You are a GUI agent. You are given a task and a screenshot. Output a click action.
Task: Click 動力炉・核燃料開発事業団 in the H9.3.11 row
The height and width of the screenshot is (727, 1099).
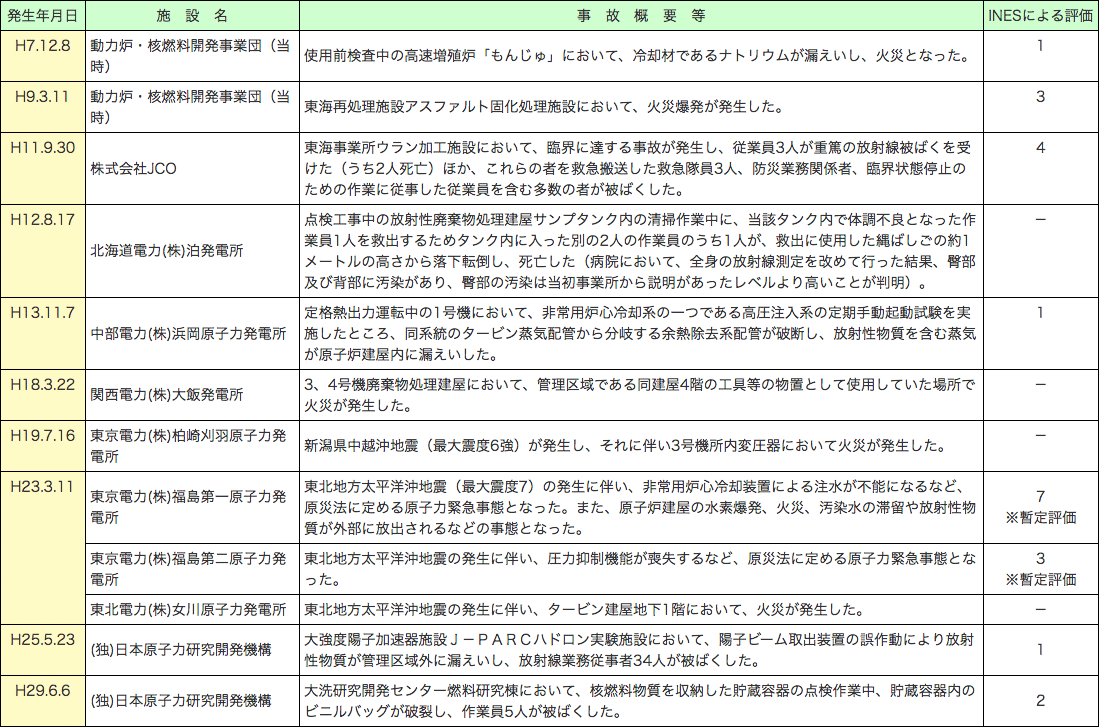pos(190,107)
